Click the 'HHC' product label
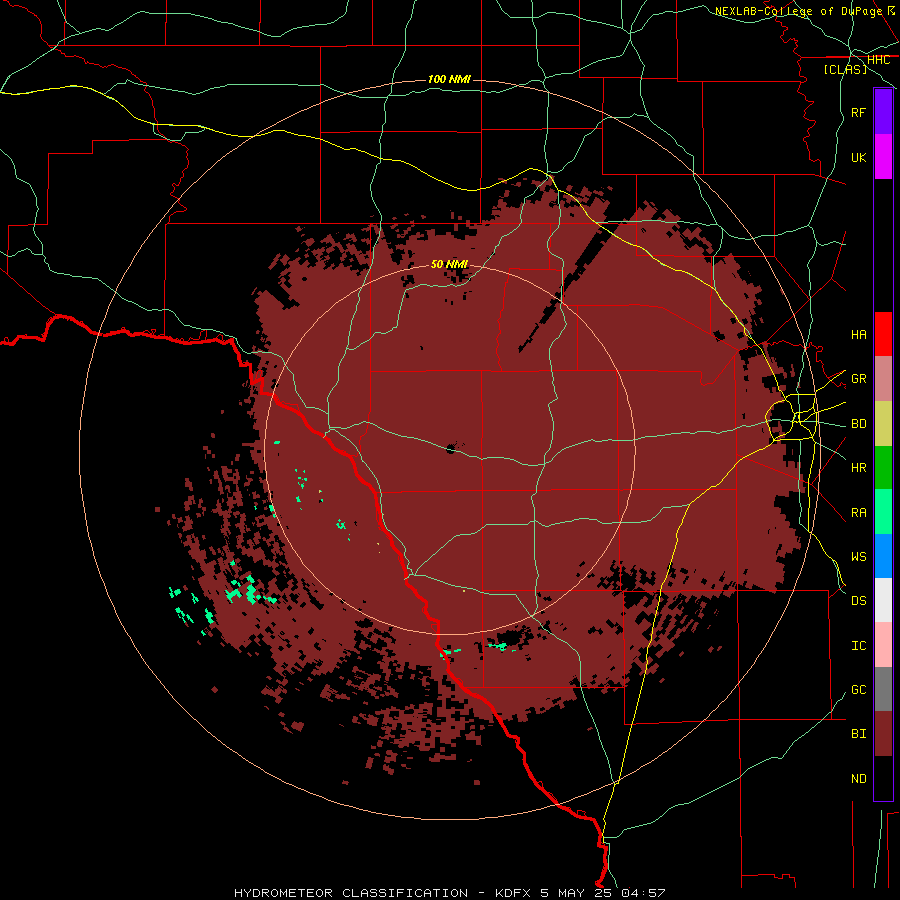 tap(878, 59)
